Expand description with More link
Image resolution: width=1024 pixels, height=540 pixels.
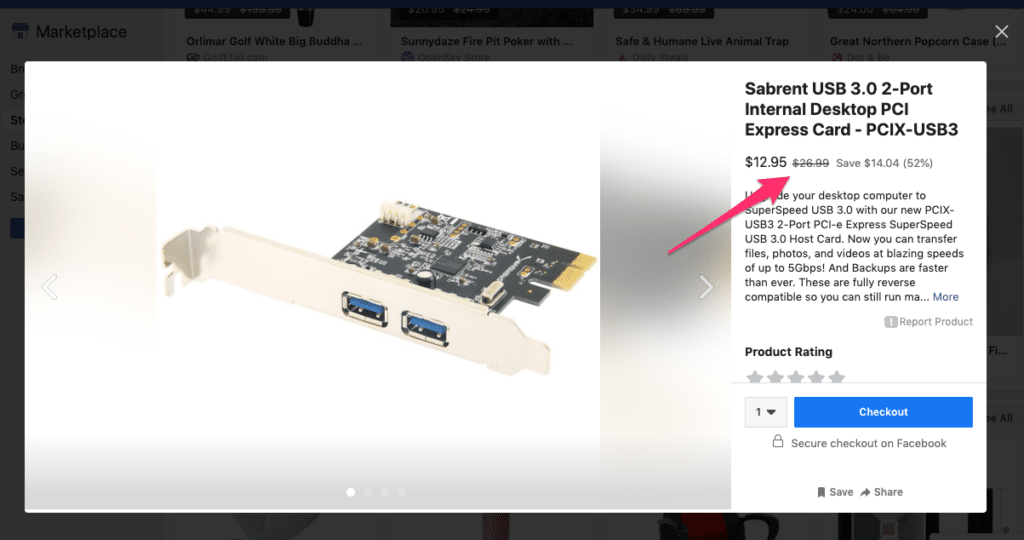click(x=945, y=297)
